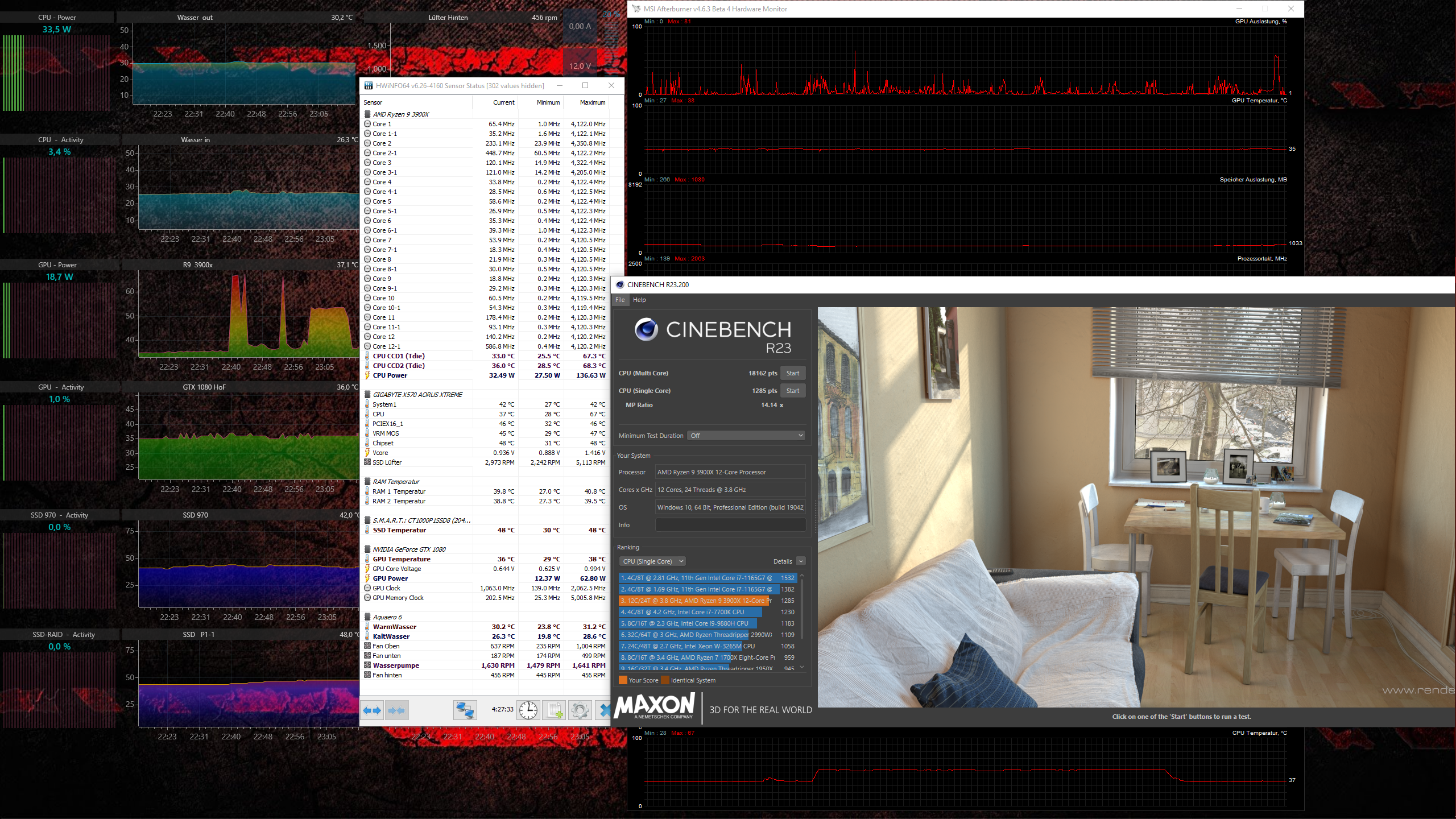Viewport: 1456px width, 819px height.
Task: Click HWiNFO clock reset timer icon
Action: [x=528, y=710]
